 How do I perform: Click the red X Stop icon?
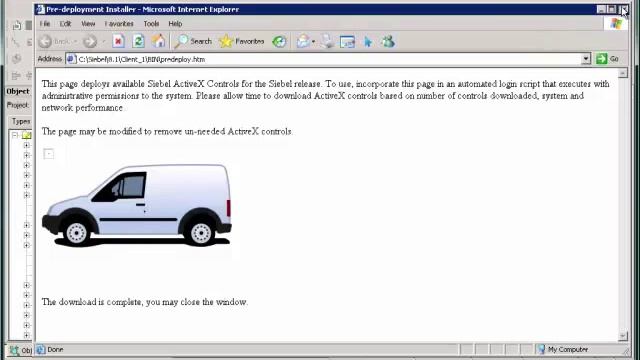point(118,41)
